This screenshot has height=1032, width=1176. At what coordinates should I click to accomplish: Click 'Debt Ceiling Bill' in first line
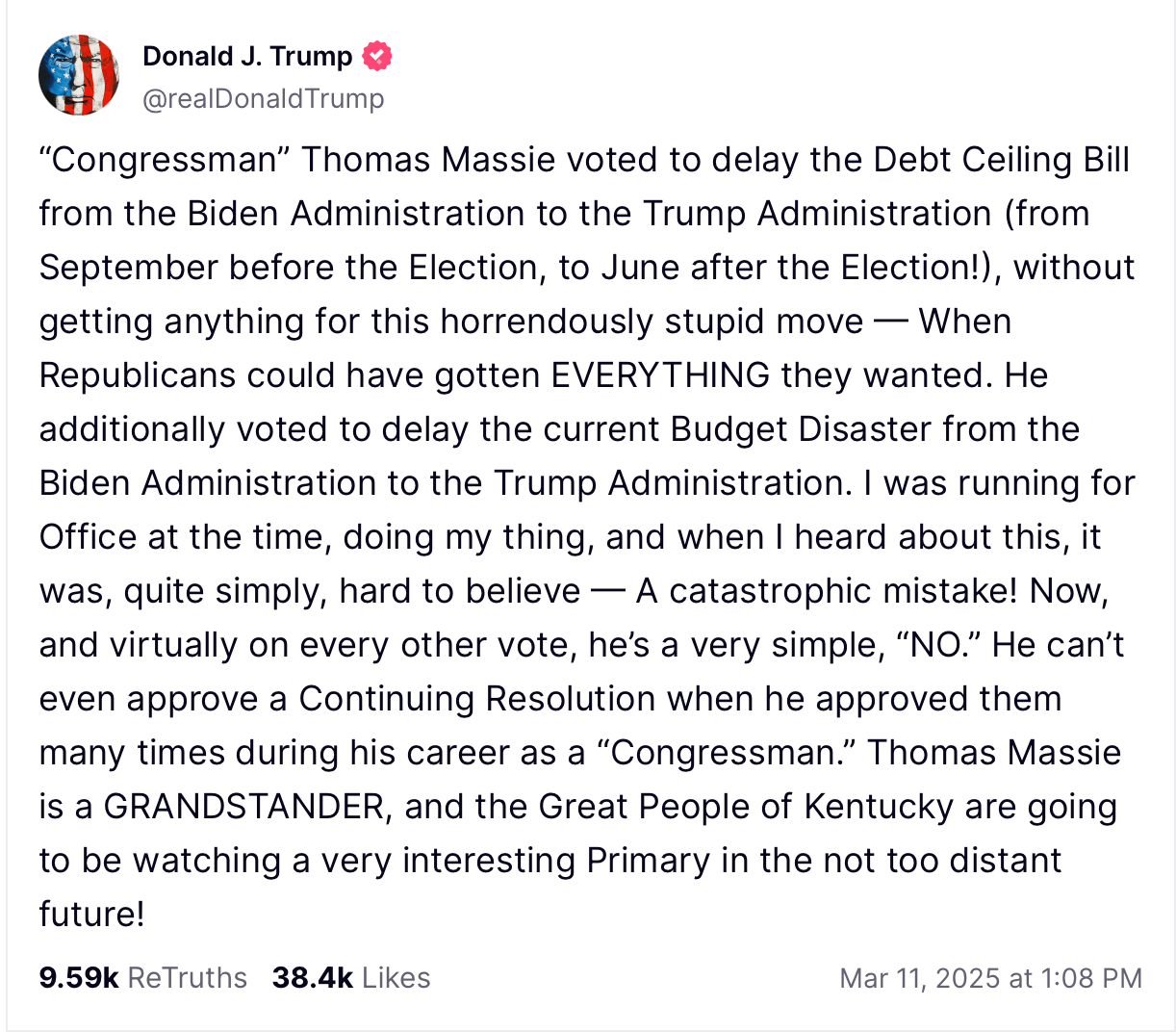point(1001,160)
